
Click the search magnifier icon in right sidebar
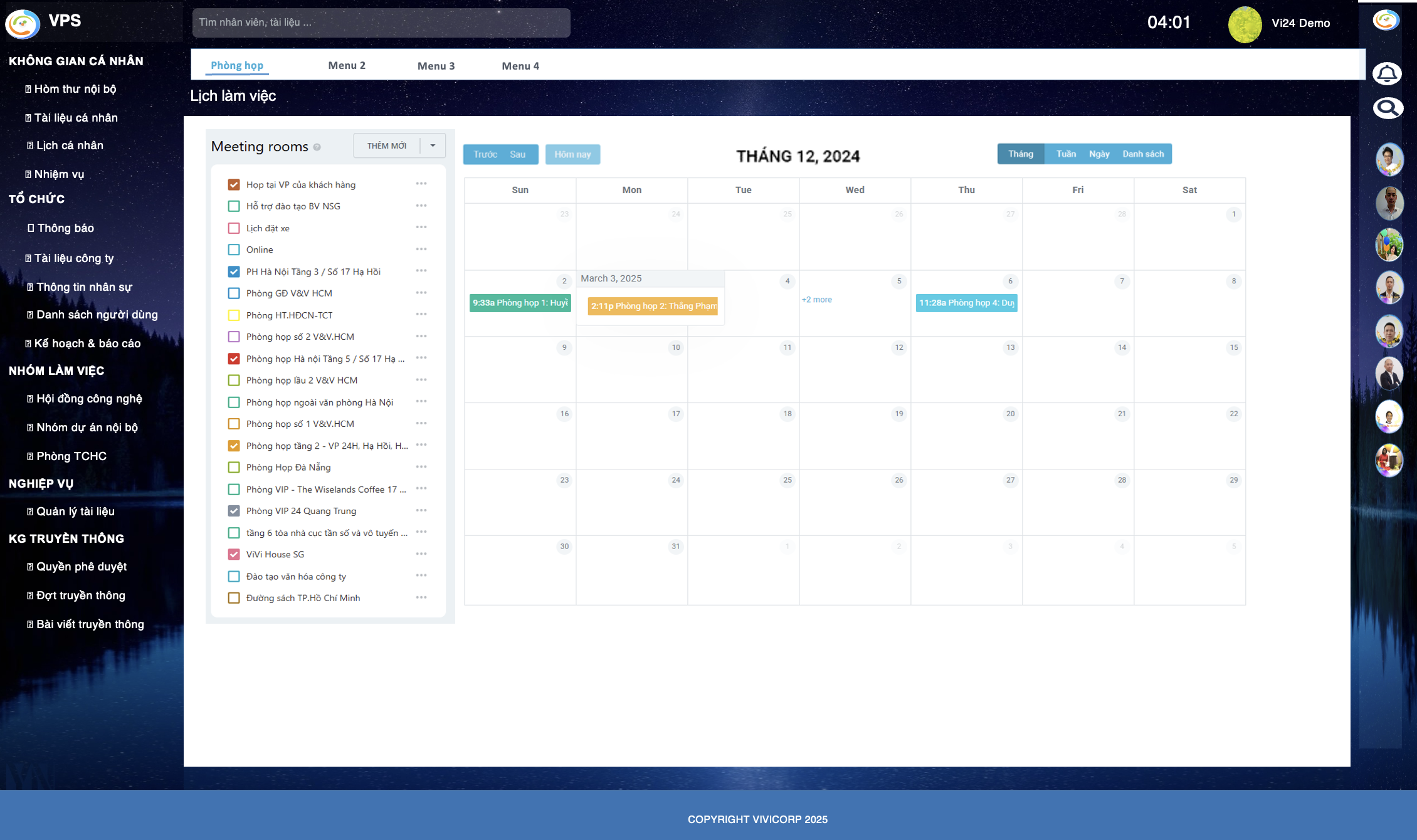point(1387,108)
